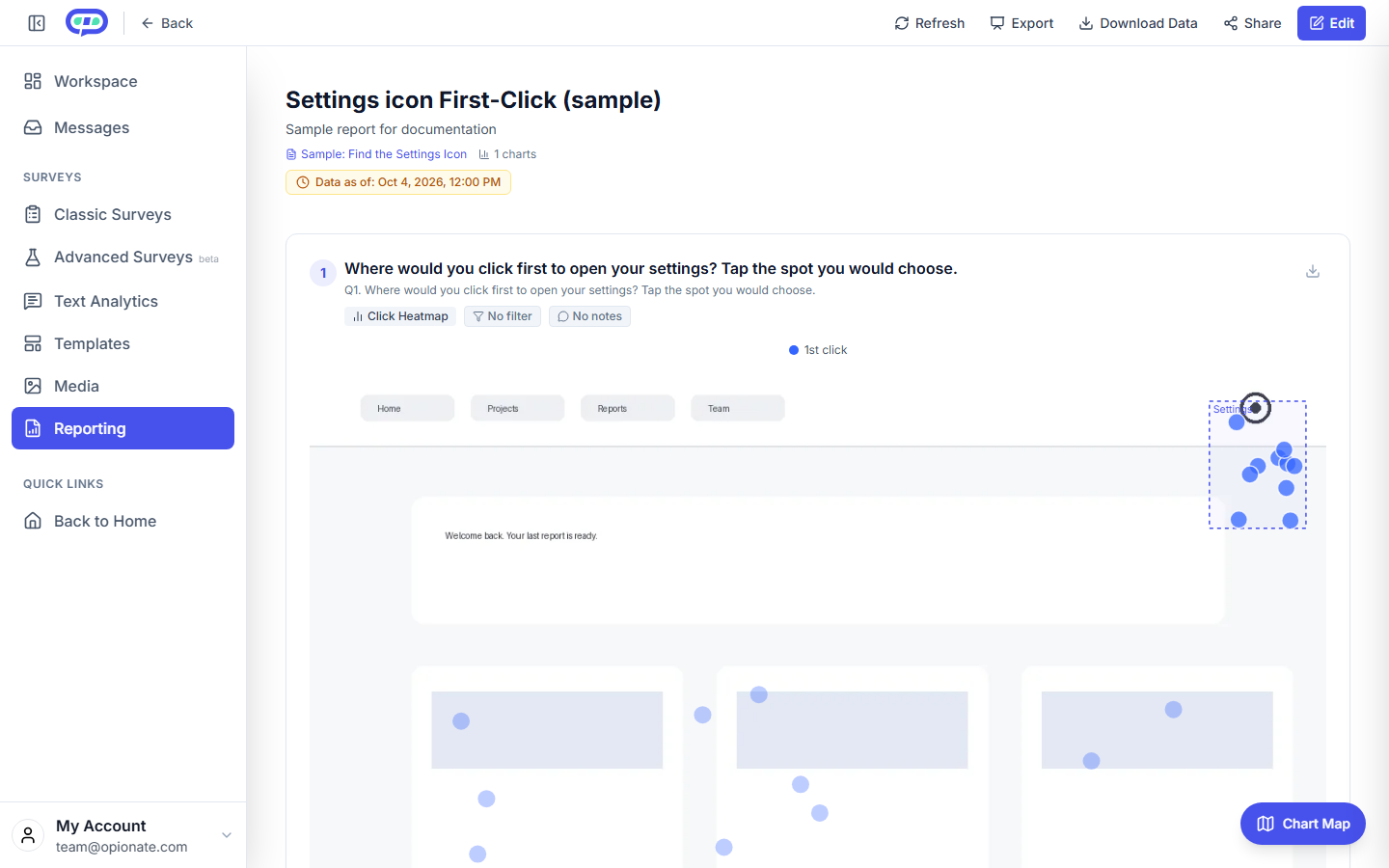
Task: Click the Opinionate chat bubble logo
Action: pos(87,22)
